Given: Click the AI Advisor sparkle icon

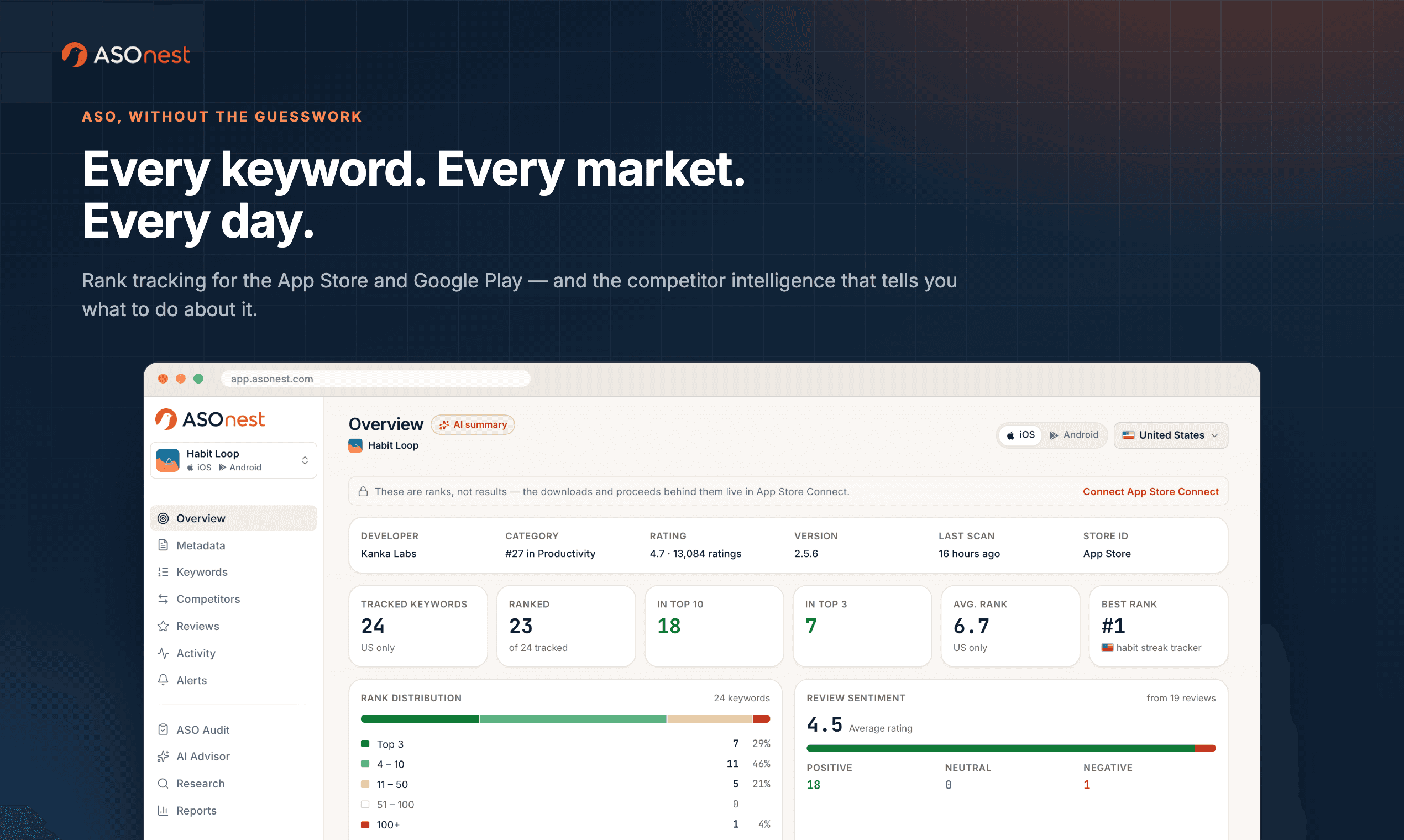Looking at the screenshot, I should click(163, 756).
